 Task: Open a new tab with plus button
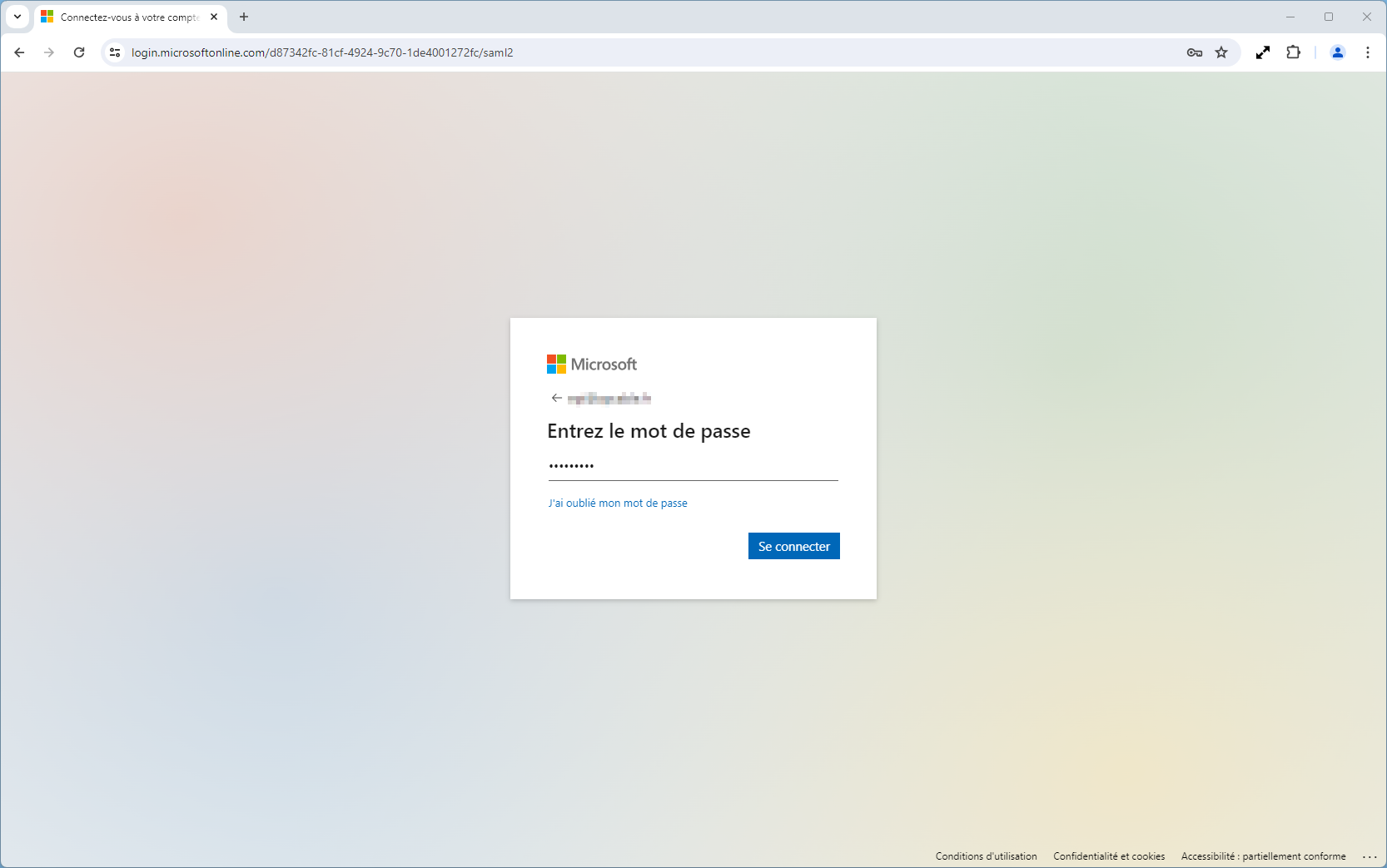(x=244, y=17)
